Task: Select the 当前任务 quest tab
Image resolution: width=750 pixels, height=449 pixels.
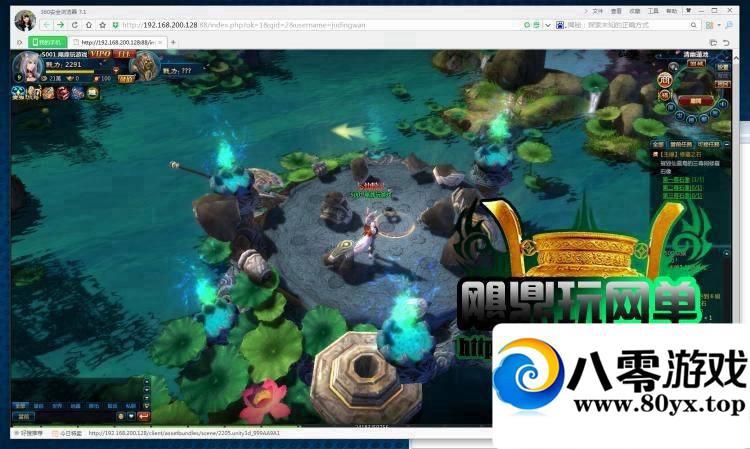Action: [x=681, y=144]
